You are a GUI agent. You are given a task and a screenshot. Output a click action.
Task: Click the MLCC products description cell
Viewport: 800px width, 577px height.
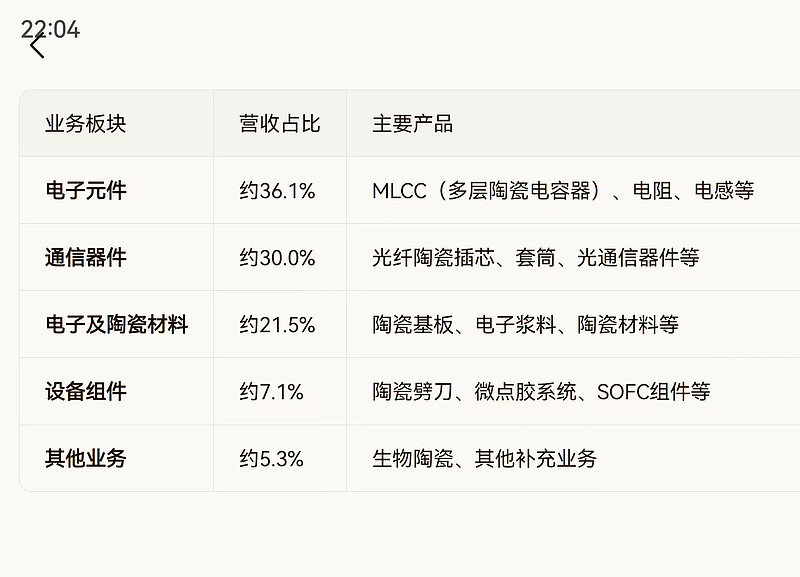click(x=563, y=191)
